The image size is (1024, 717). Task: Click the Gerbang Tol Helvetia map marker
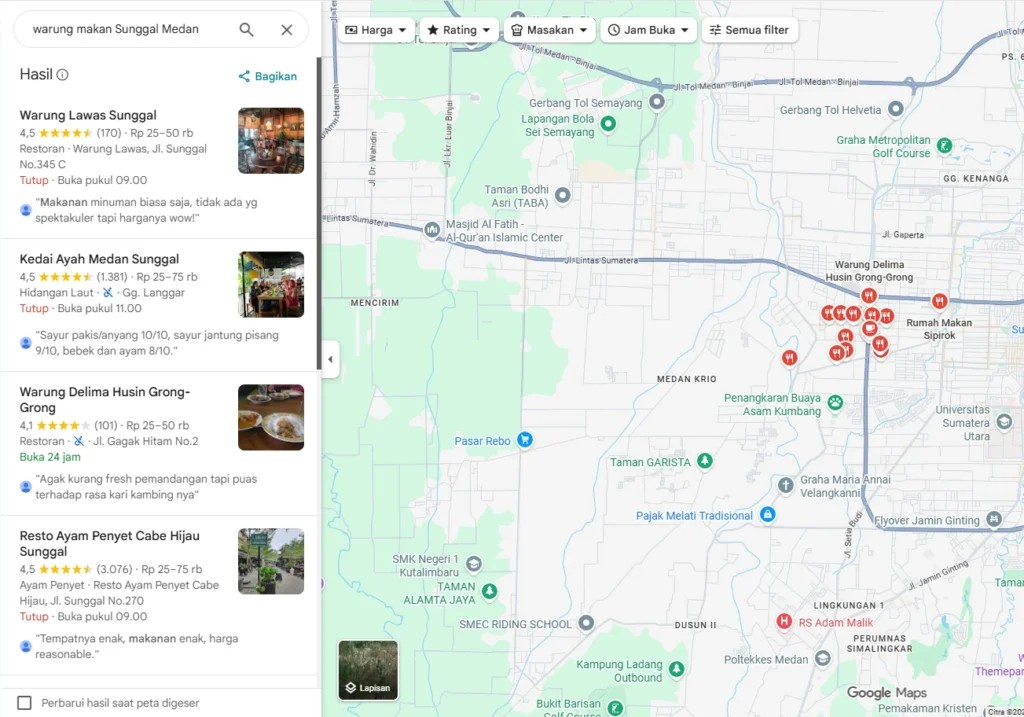pos(896,109)
